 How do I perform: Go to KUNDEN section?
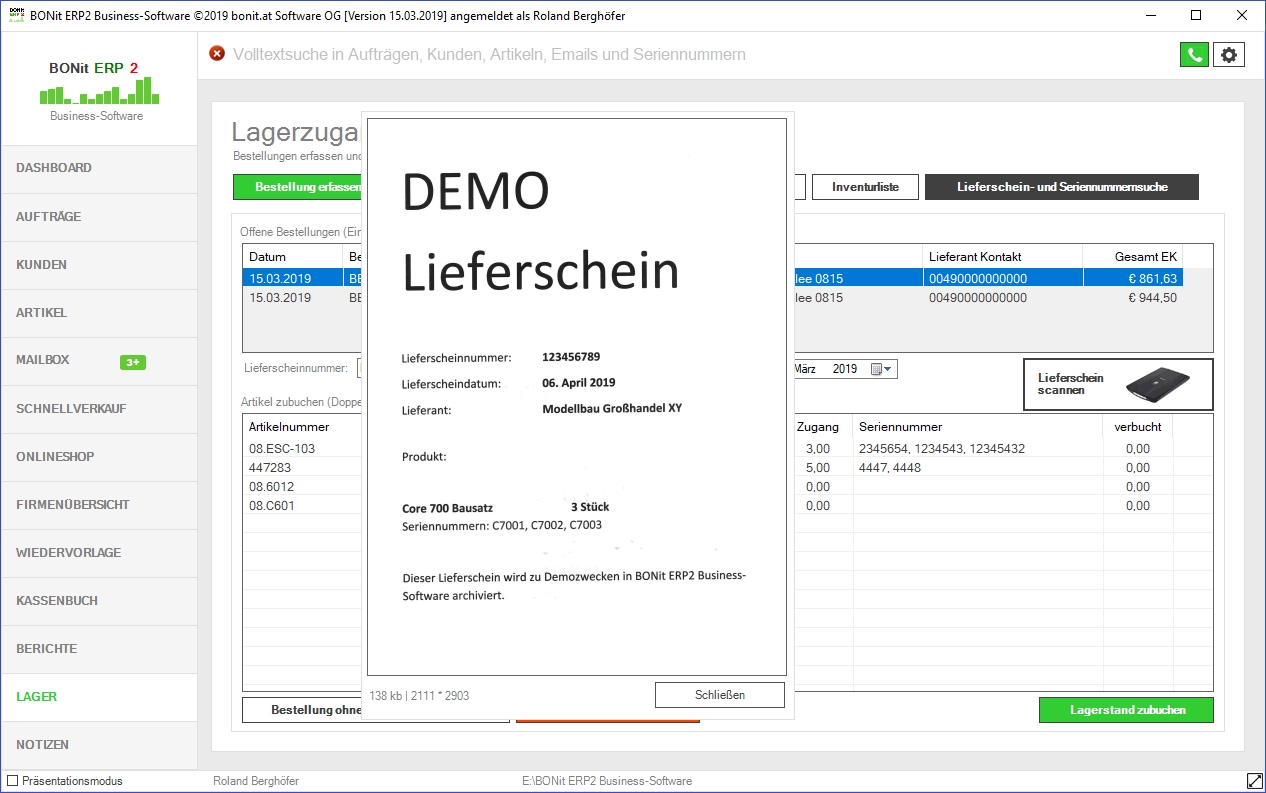pos(98,265)
